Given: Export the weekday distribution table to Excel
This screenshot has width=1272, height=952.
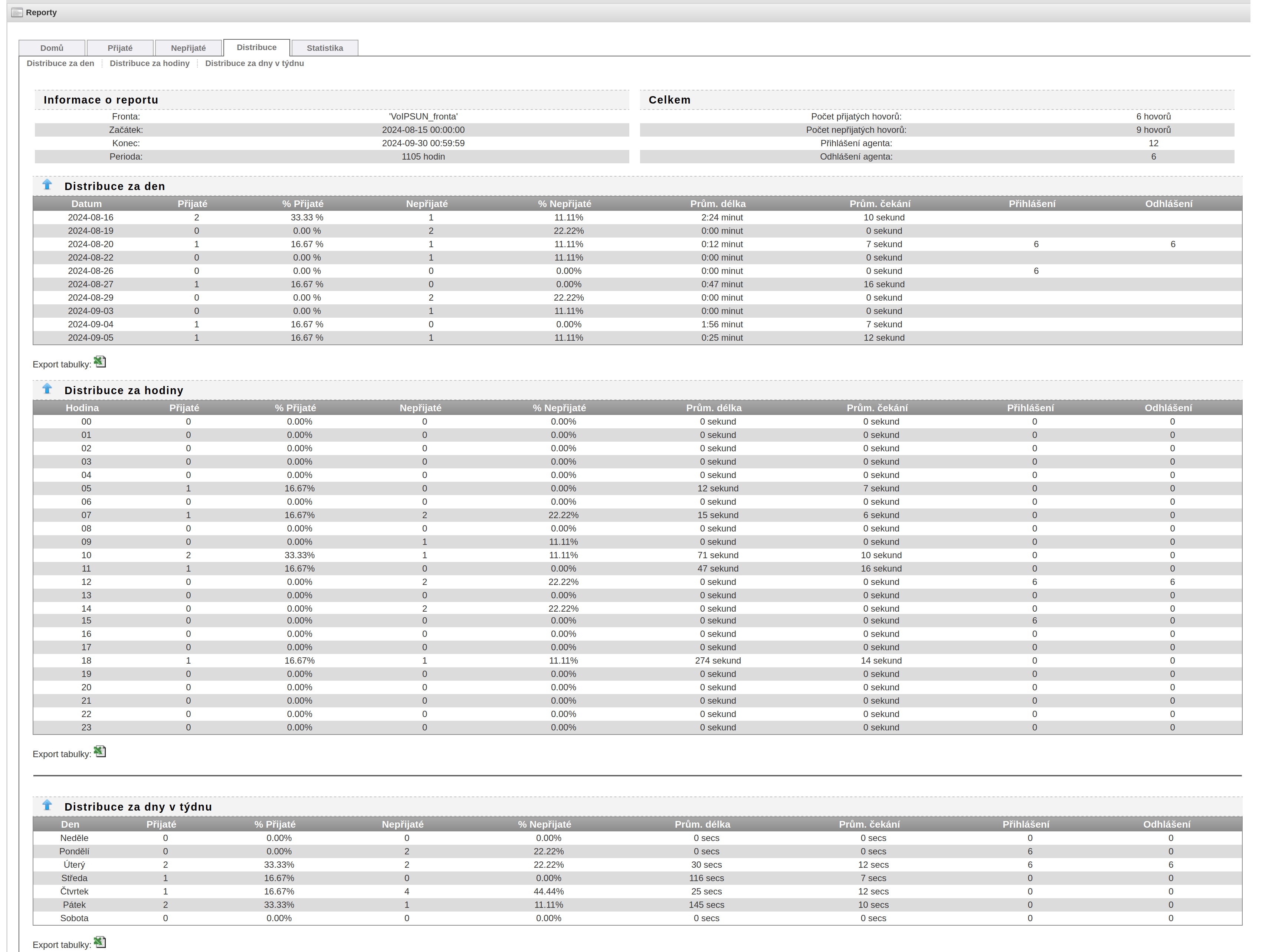Looking at the screenshot, I should [x=100, y=942].
